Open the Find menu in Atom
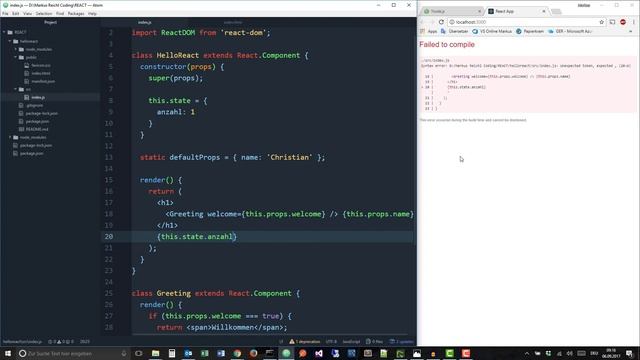Viewport: 640px width, 360px height. point(60,13)
